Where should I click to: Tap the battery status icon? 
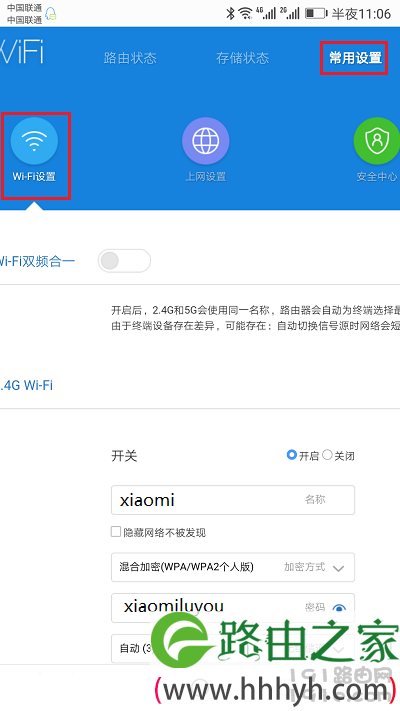click(316, 14)
